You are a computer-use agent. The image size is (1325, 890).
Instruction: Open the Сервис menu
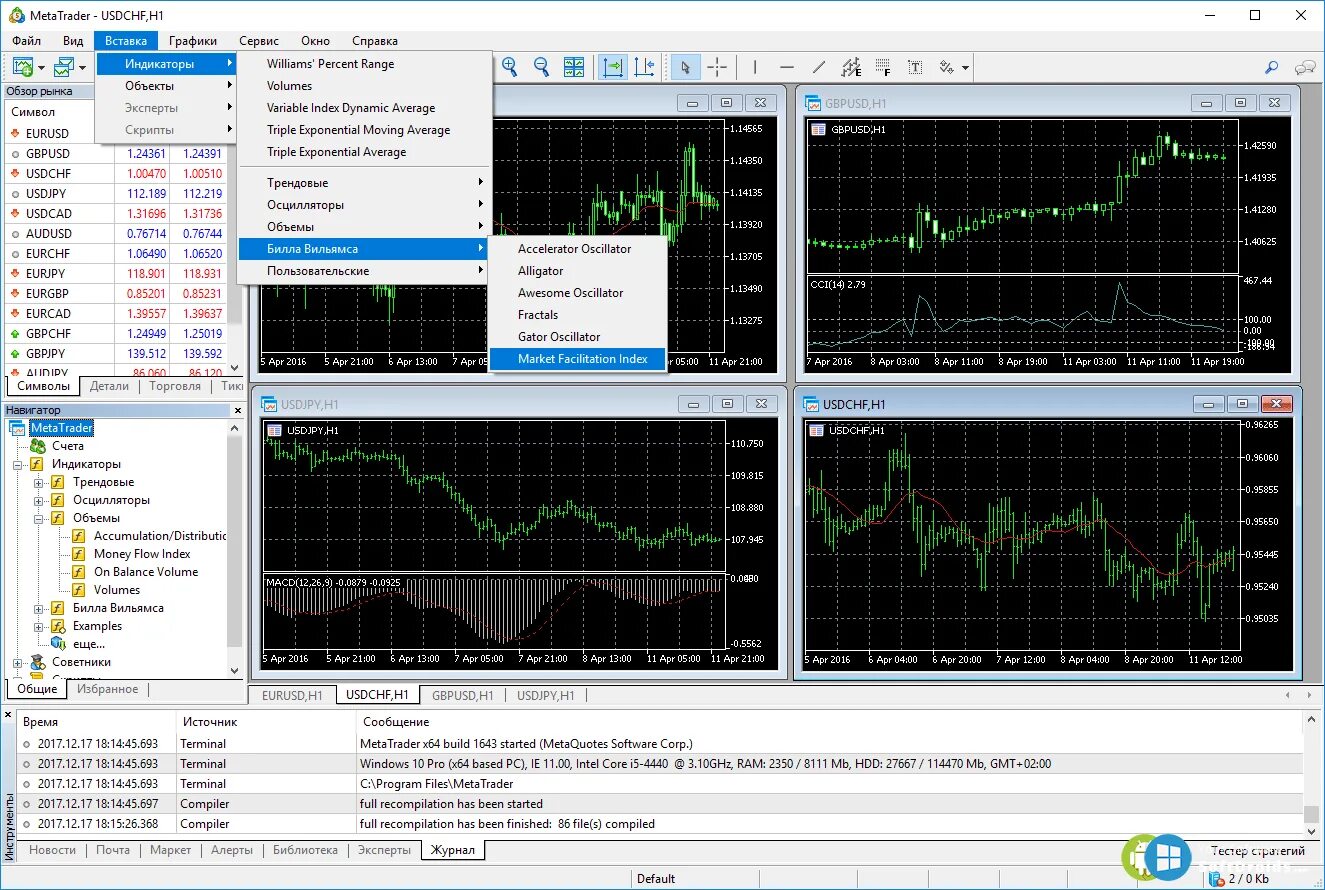(x=259, y=41)
